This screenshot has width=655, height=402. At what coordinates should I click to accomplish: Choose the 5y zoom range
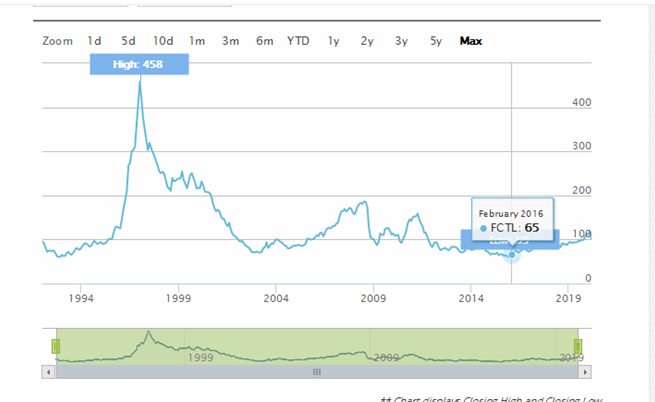coord(435,41)
